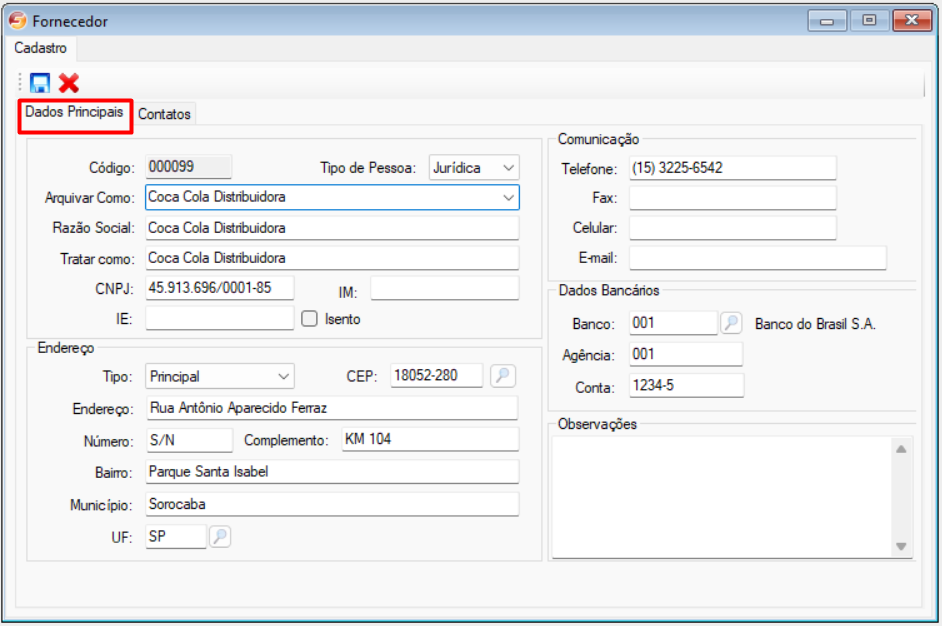Viewport: 942px width, 626px height.
Task: Expand the Arquivar Como combo box
Action: pyautogui.click(x=508, y=197)
